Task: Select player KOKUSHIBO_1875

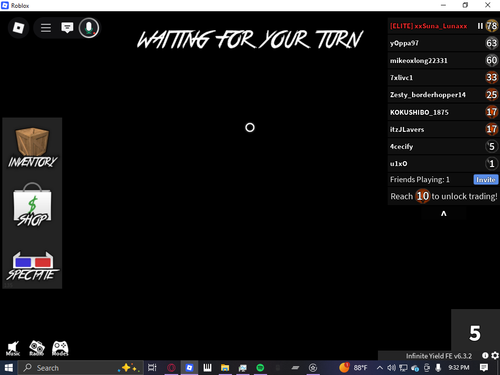Action: point(443,112)
